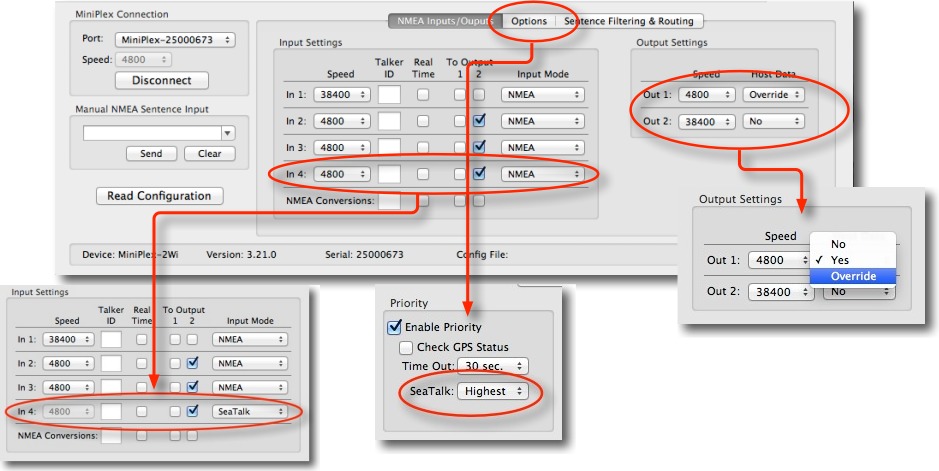Open In 4 NMEA Input Mode dropdown in main window

point(543,174)
